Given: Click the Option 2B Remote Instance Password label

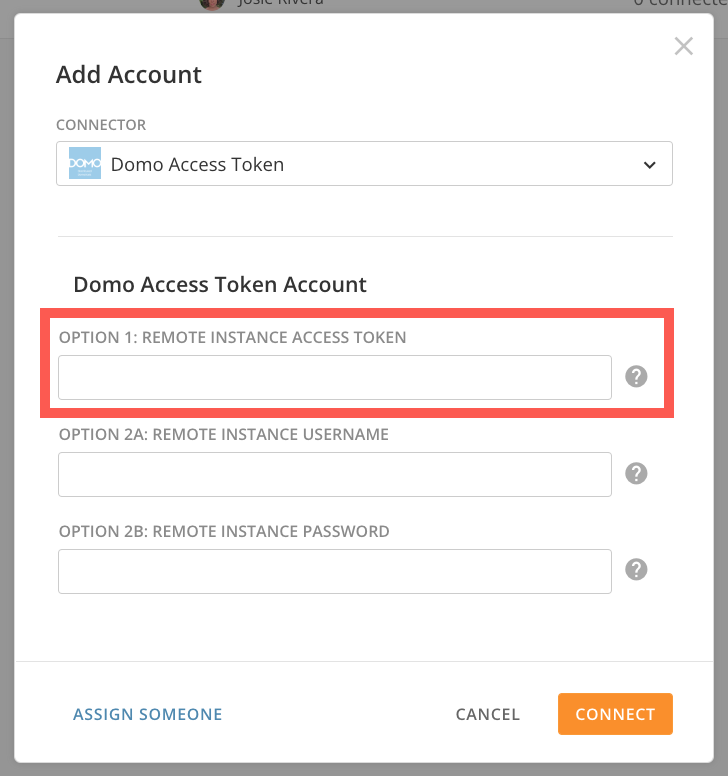Looking at the screenshot, I should (224, 531).
